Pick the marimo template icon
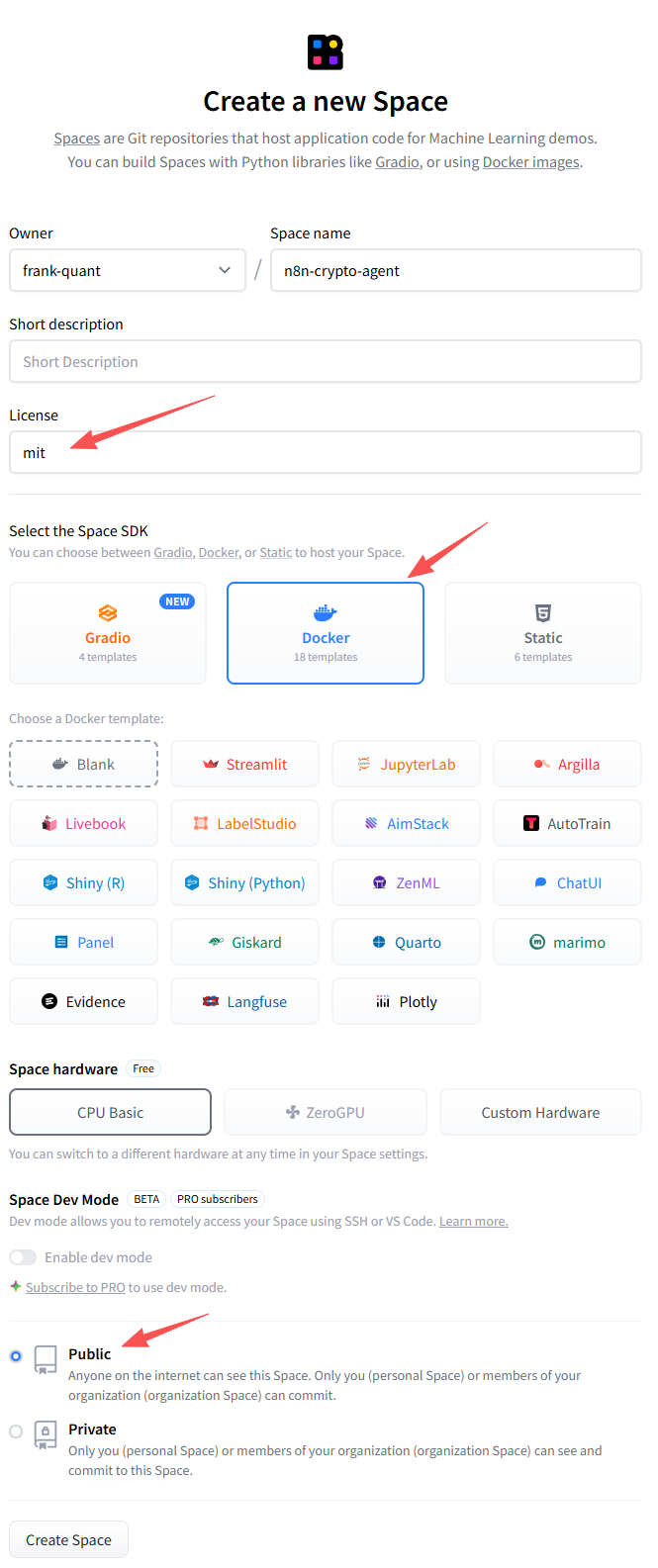The image size is (658, 1568). (537, 943)
